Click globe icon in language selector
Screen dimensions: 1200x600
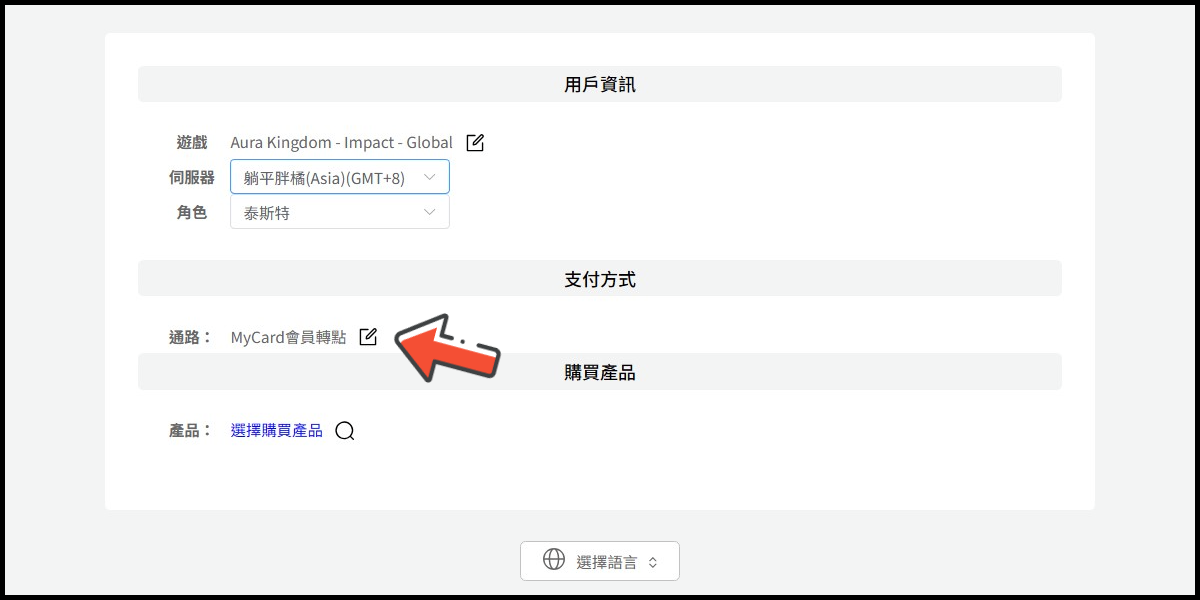coord(554,560)
